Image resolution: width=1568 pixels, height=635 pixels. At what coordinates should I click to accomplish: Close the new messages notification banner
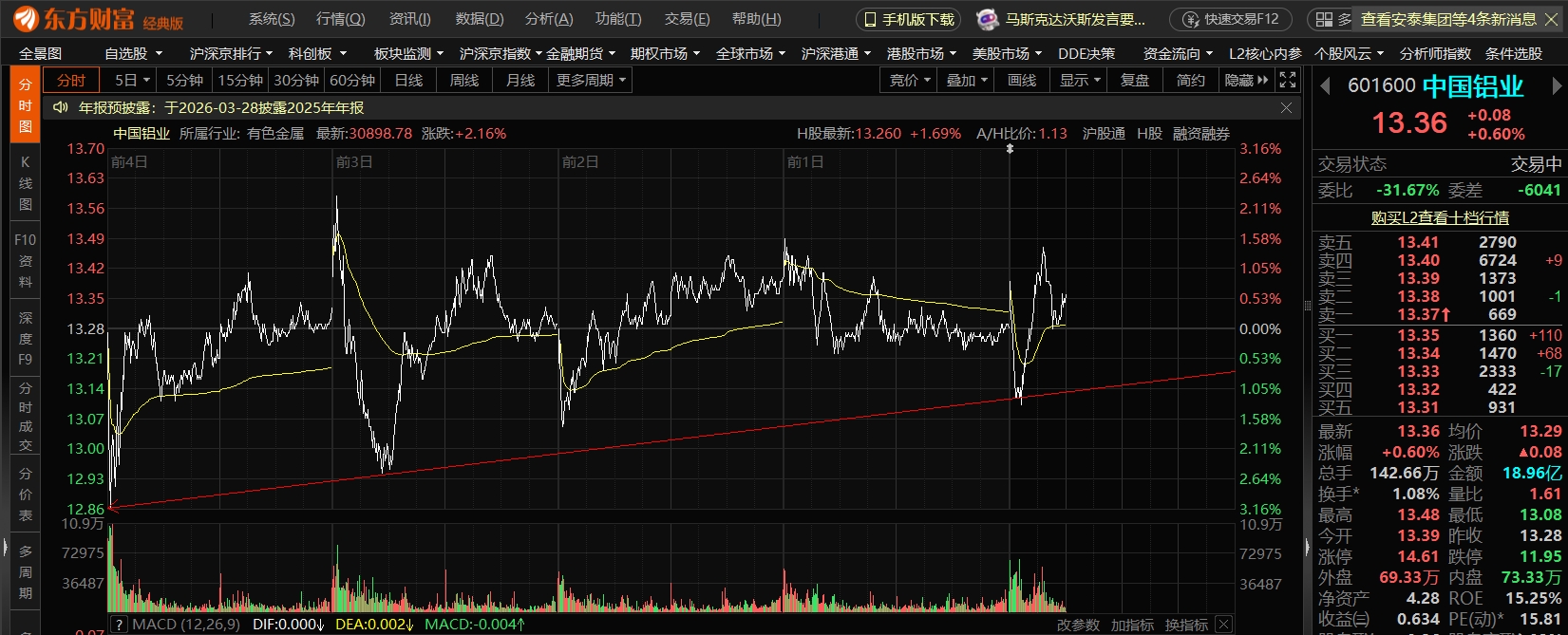[x=1552, y=19]
